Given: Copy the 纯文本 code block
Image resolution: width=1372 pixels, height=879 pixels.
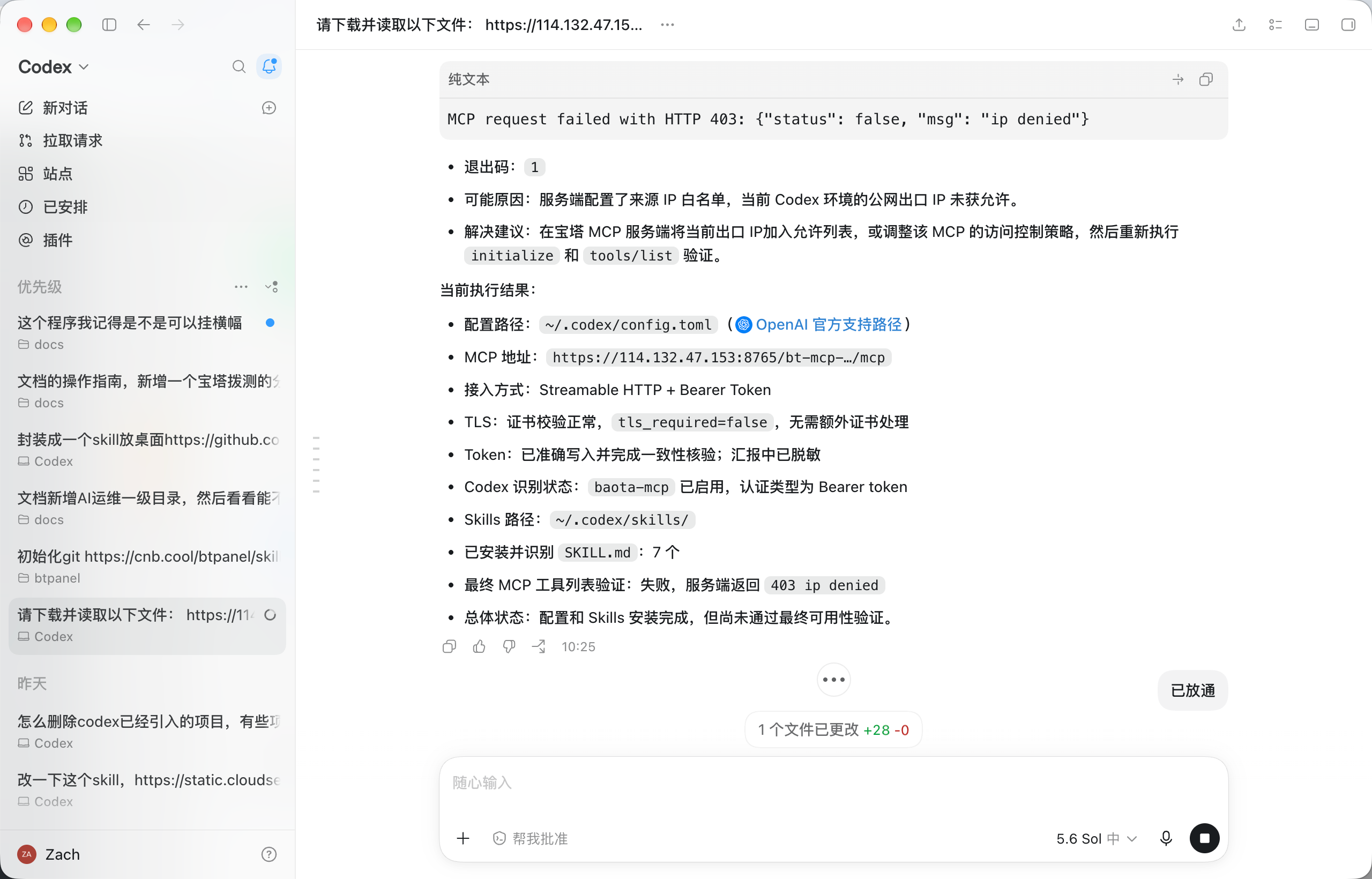Looking at the screenshot, I should tap(1206, 79).
